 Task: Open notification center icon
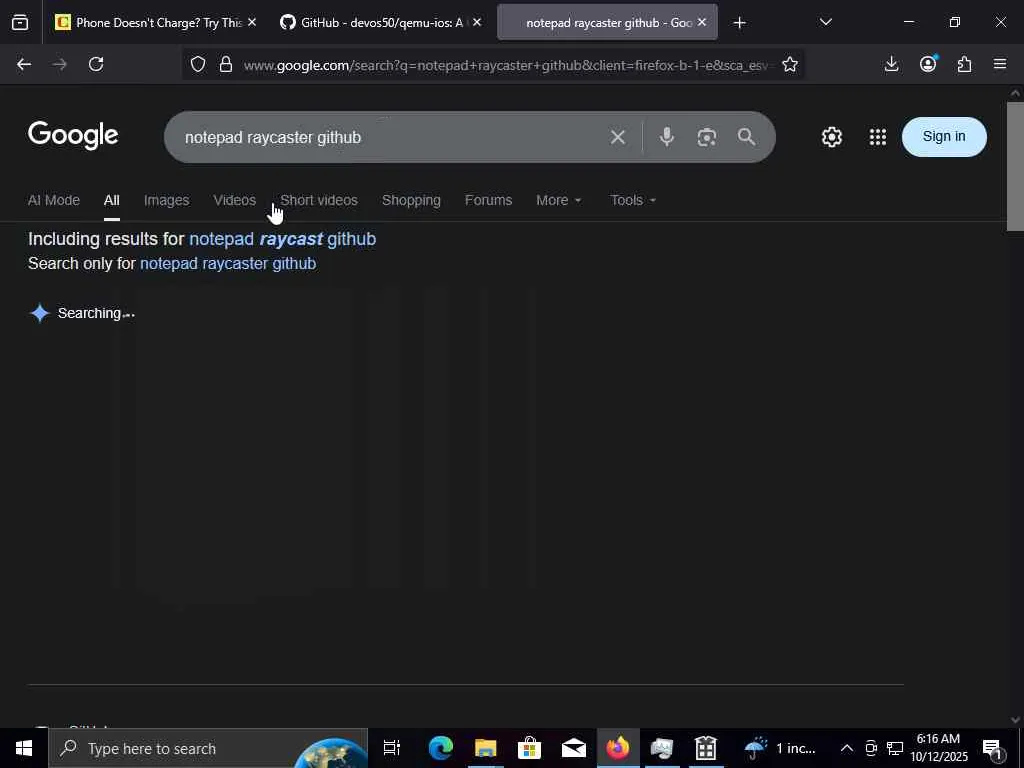point(992,748)
